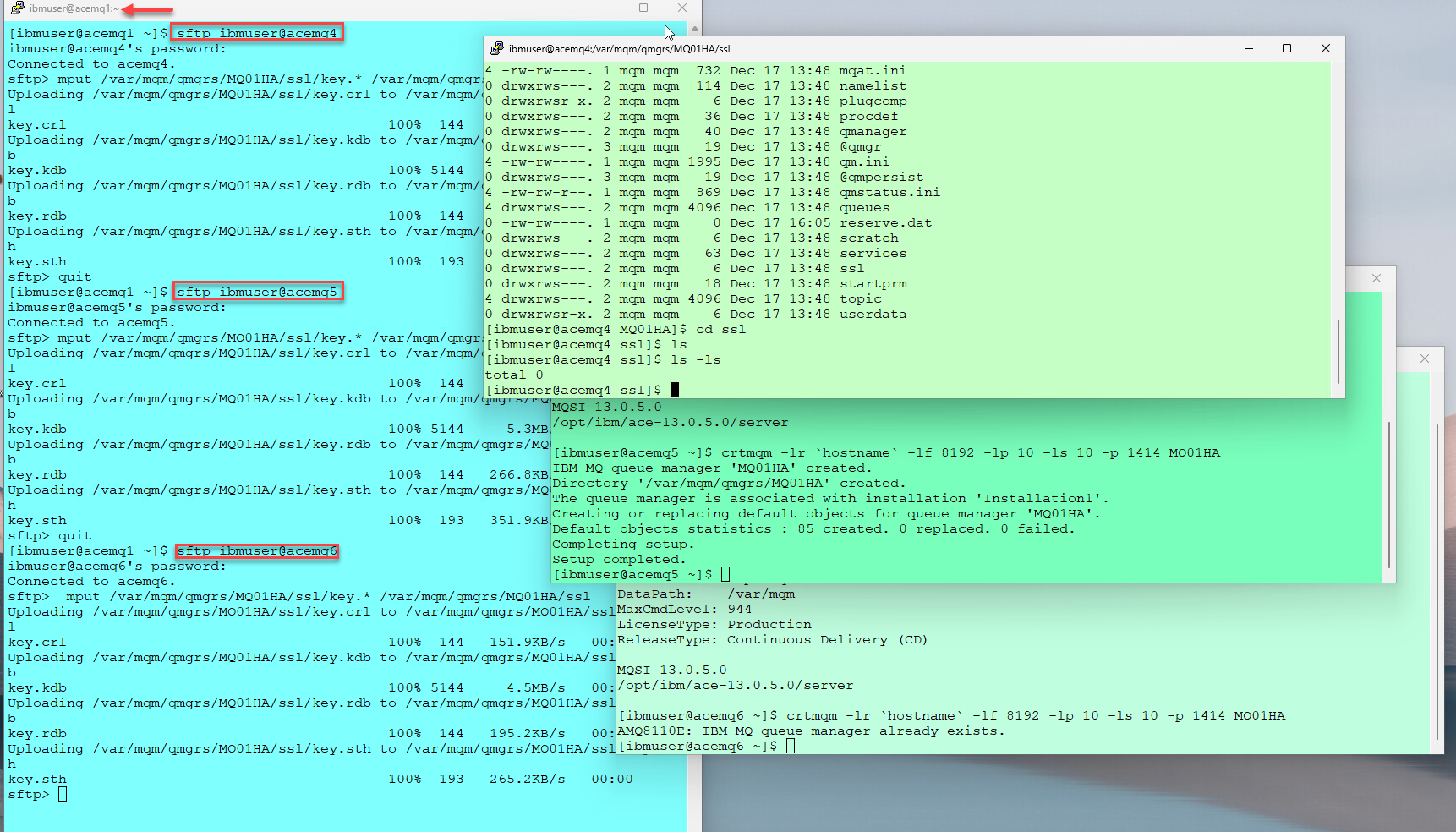Click 'procdef' directory listing row
This screenshot has height=832, width=1456.
692,116
